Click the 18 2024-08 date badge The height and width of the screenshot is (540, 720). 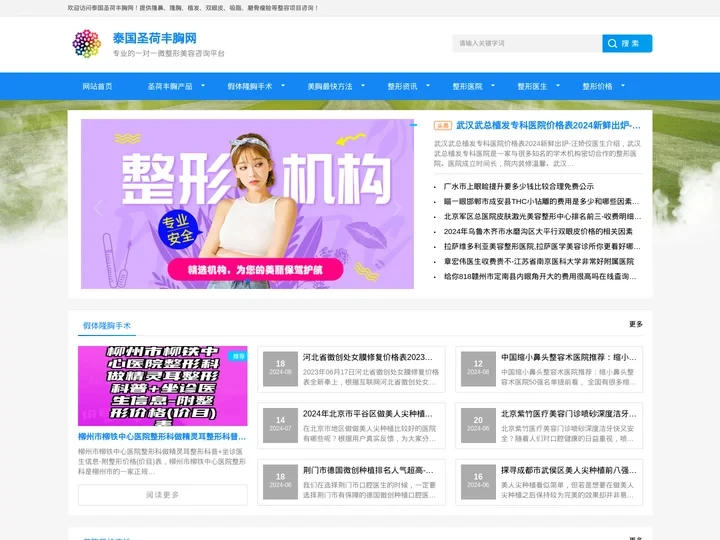coord(281,369)
